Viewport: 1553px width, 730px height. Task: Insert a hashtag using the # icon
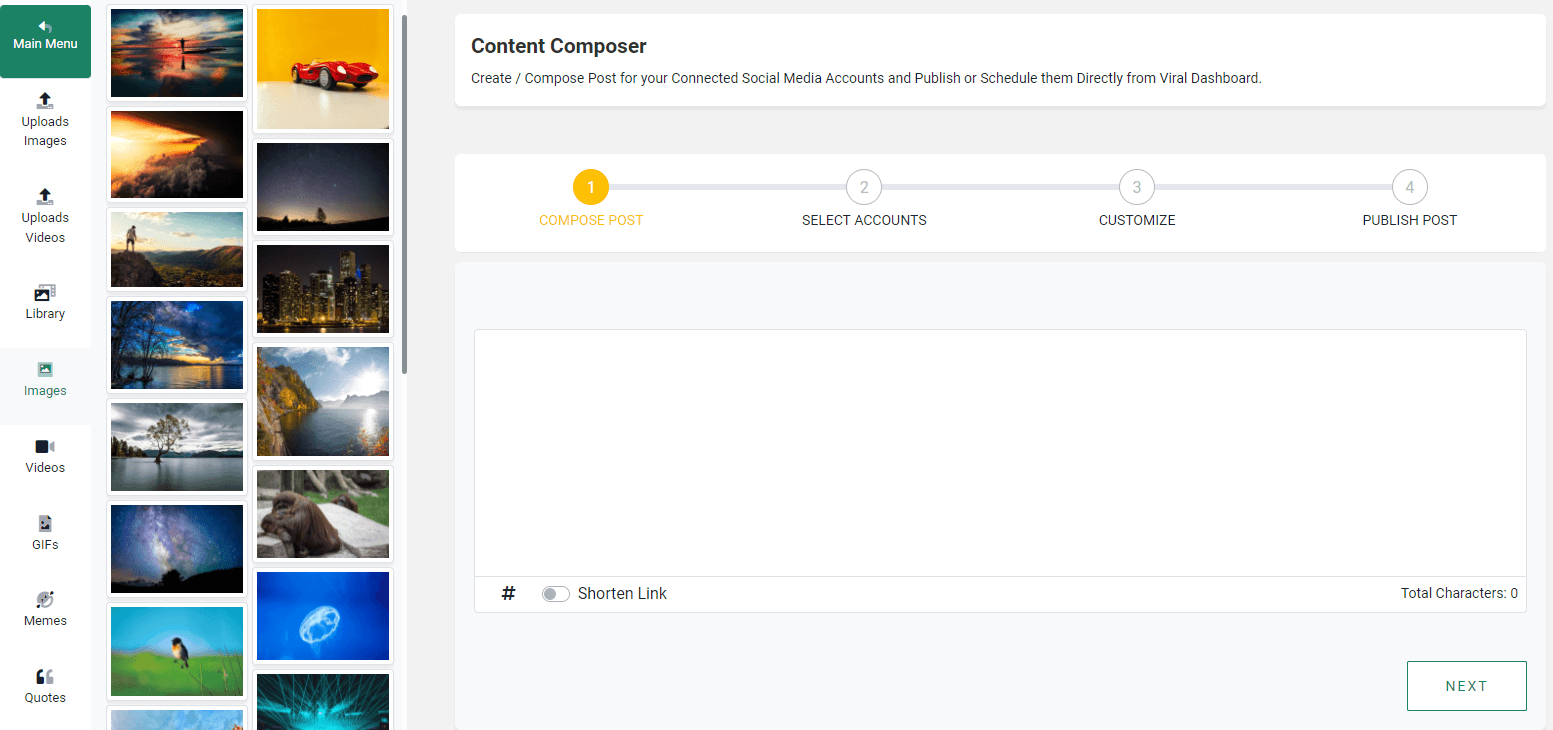click(508, 593)
